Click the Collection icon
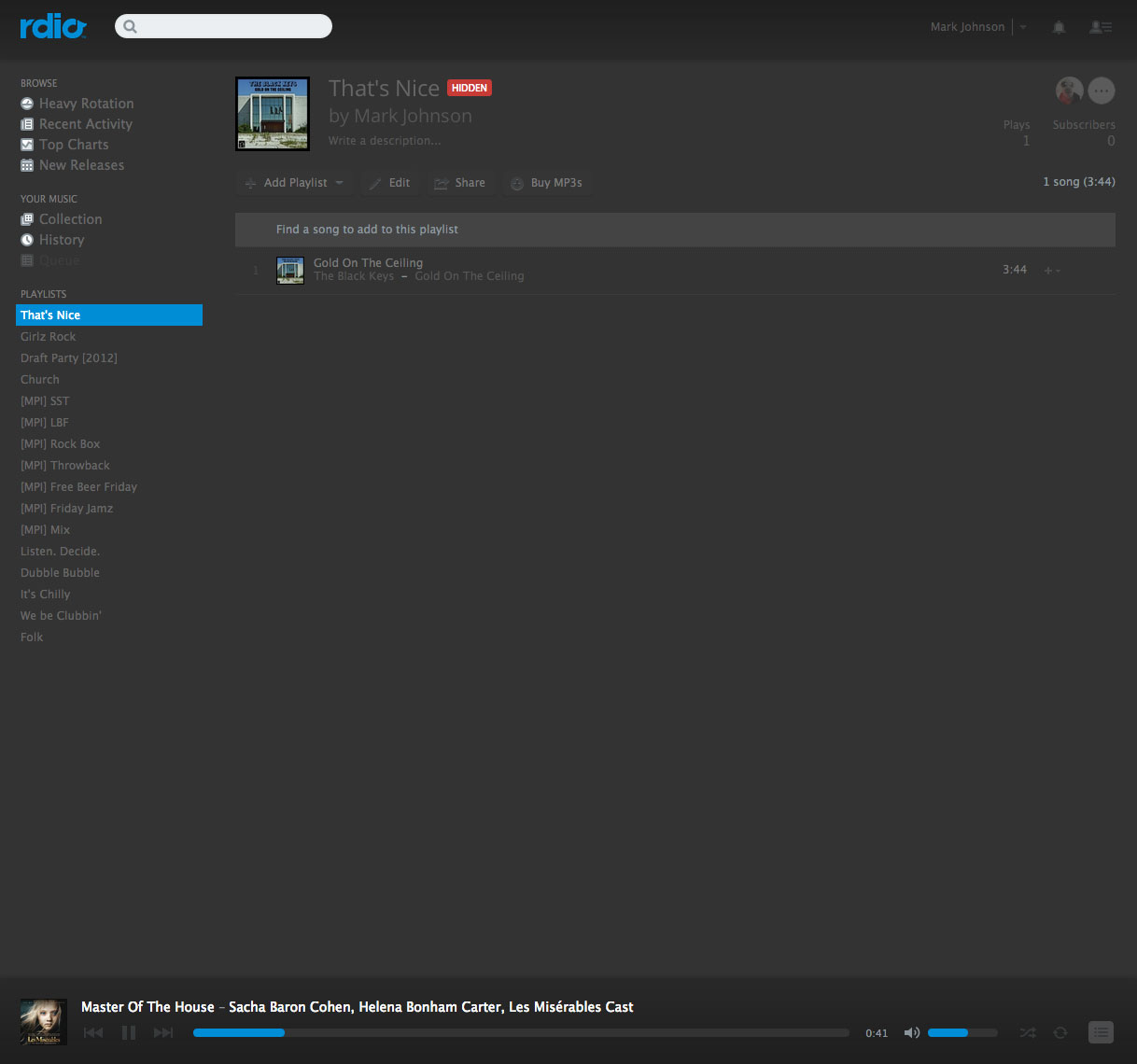This screenshot has width=1137, height=1064. (x=27, y=219)
